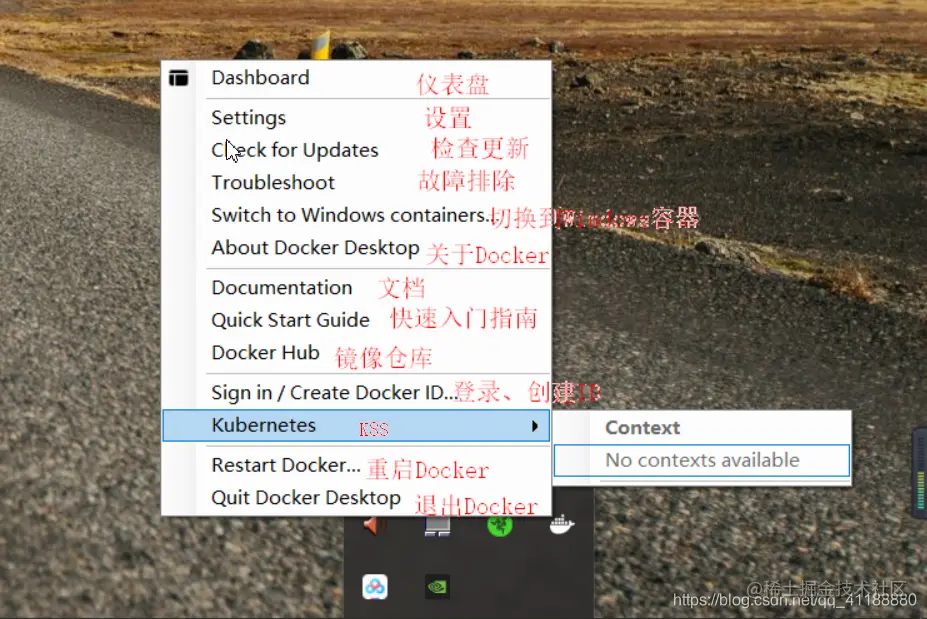The image size is (927, 619).
Task: Click the Docker whale tray icon
Action: [561, 524]
